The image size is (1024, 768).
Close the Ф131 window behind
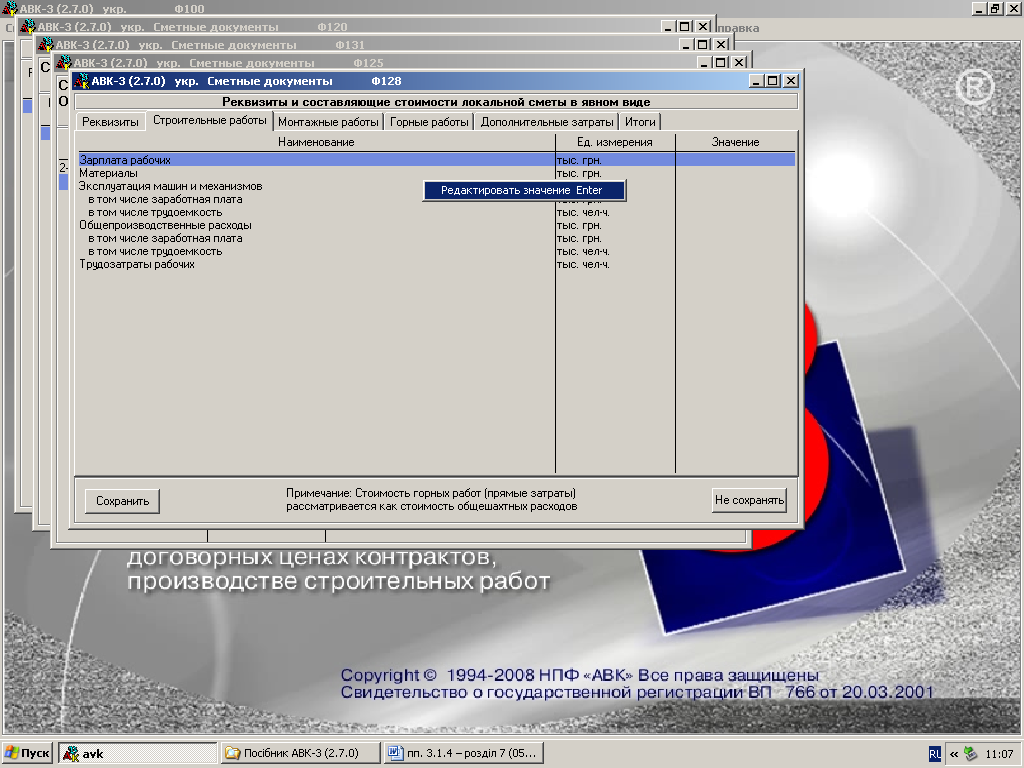[721, 45]
